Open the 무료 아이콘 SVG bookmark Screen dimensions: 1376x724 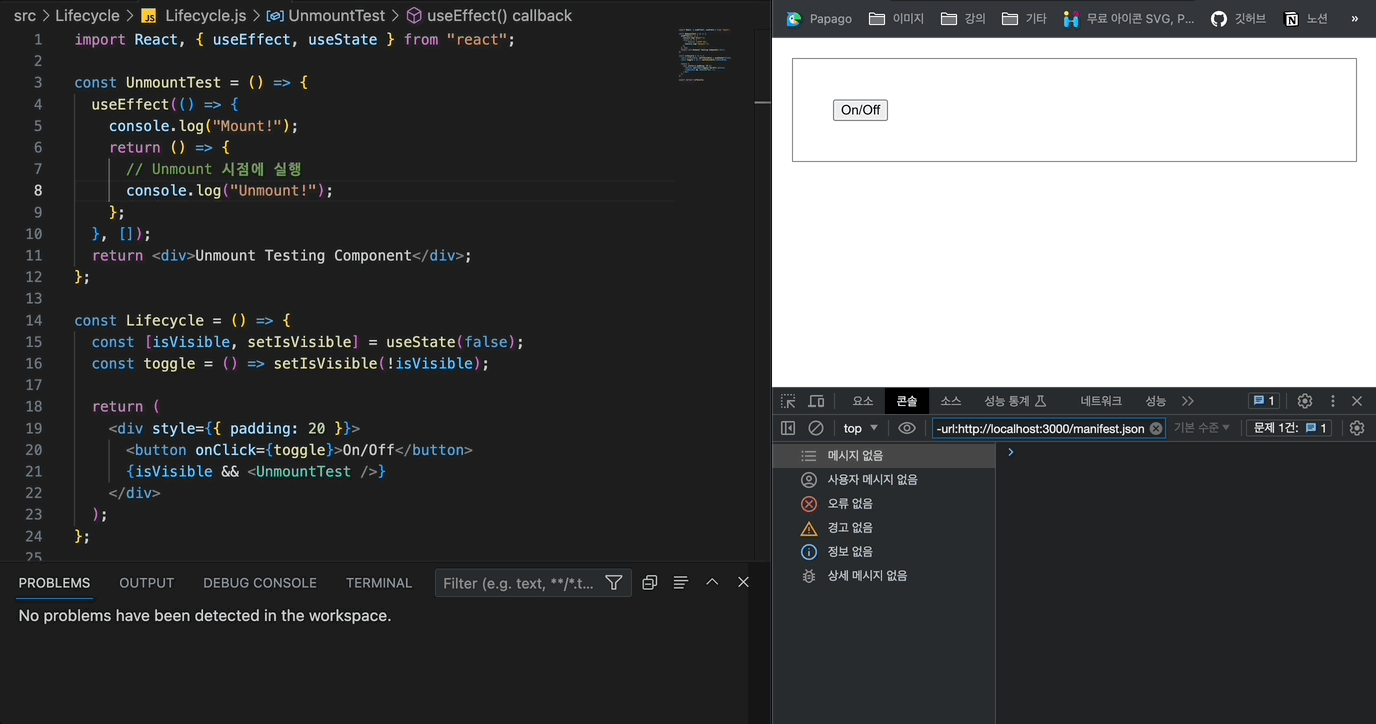coord(1128,19)
